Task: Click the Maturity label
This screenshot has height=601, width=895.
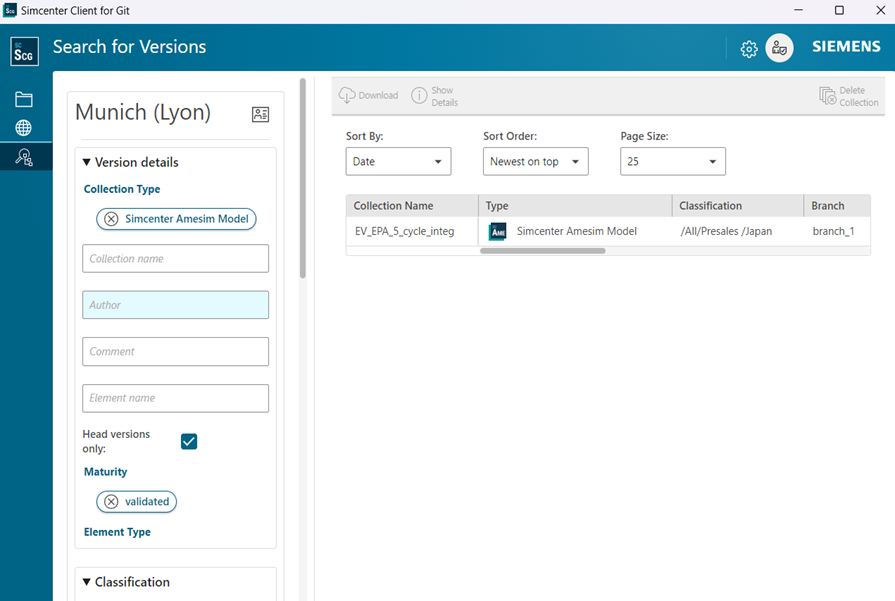Action: pos(106,472)
